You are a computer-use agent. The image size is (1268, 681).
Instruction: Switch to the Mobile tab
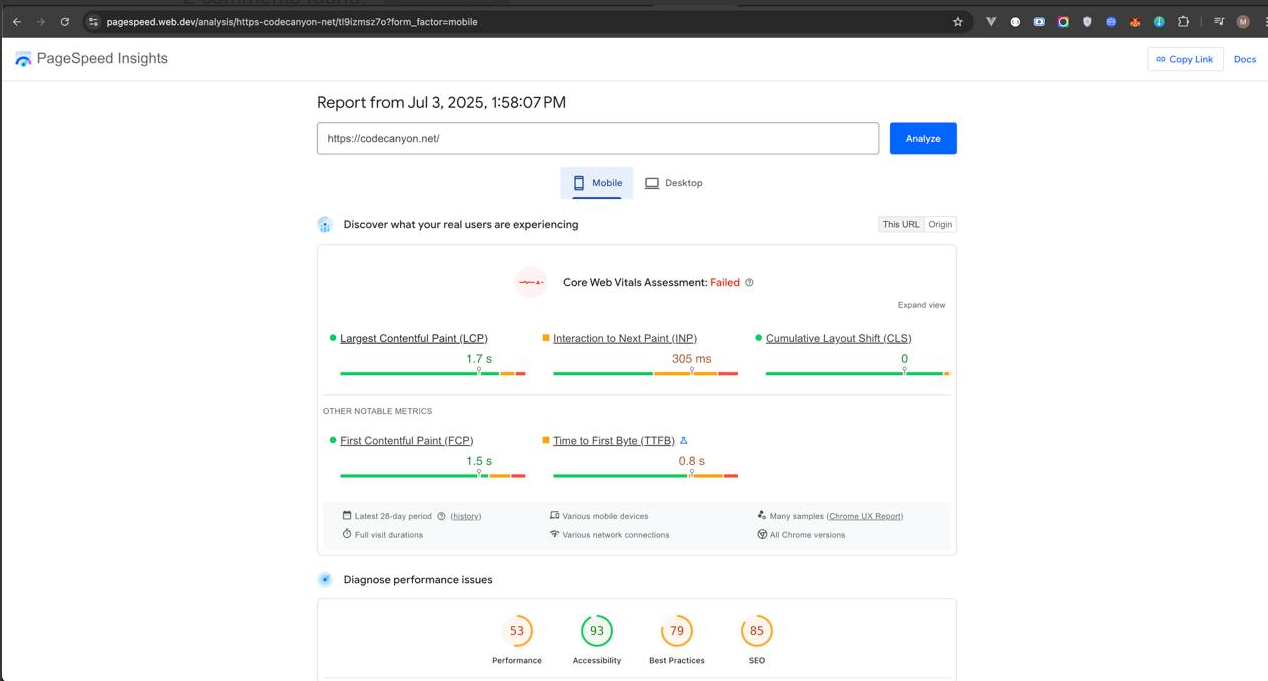[x=597, y=183]
